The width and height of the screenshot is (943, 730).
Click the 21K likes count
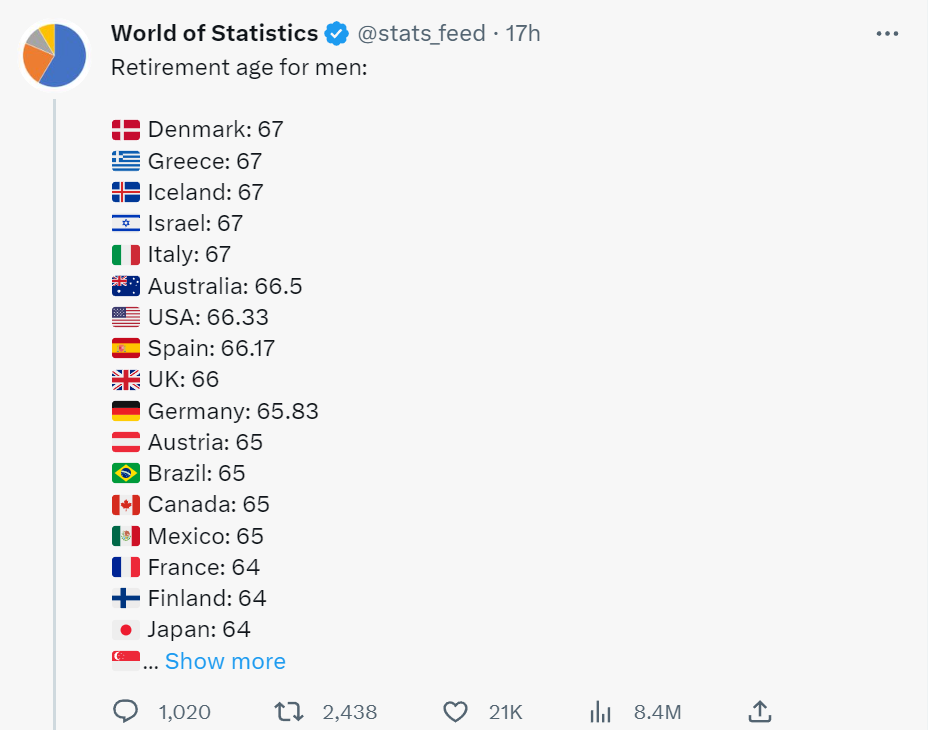point(506,711)
